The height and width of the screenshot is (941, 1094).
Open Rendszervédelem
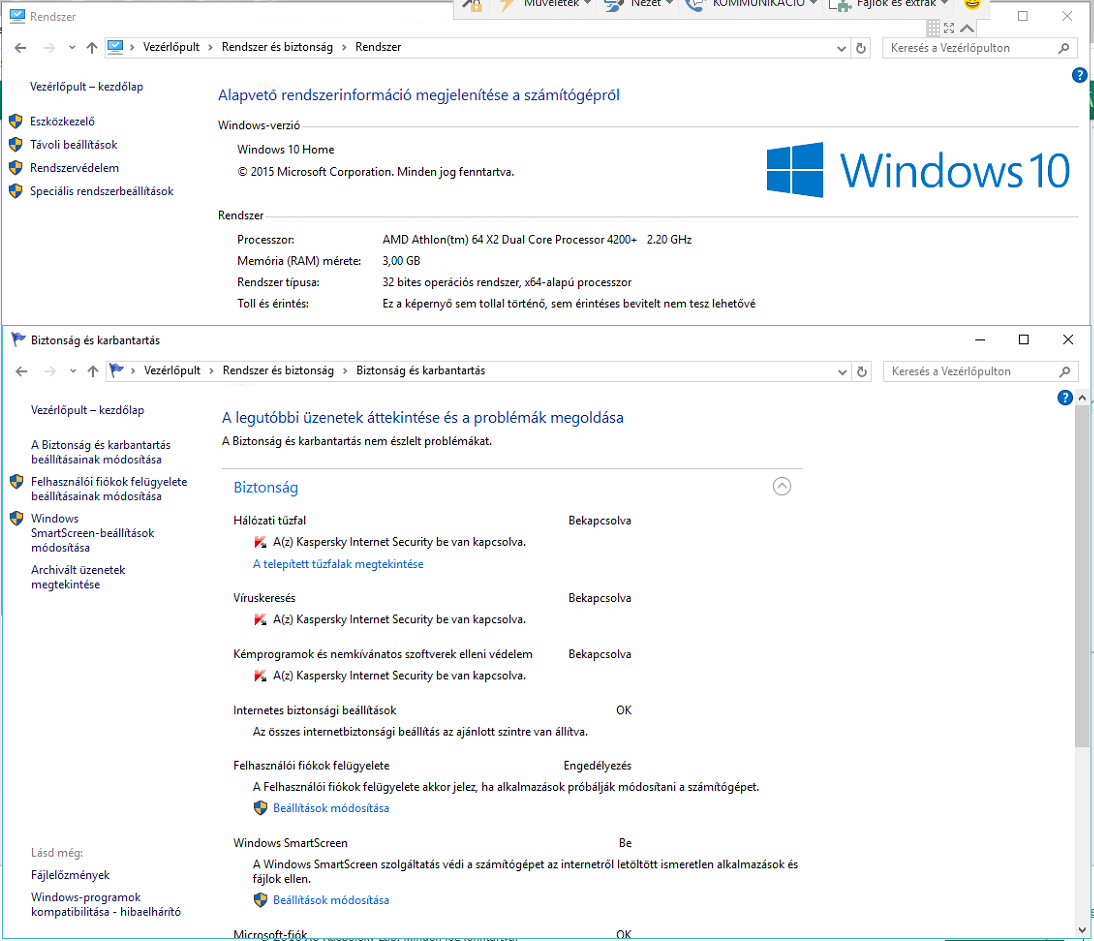click(x=74, y=167)
